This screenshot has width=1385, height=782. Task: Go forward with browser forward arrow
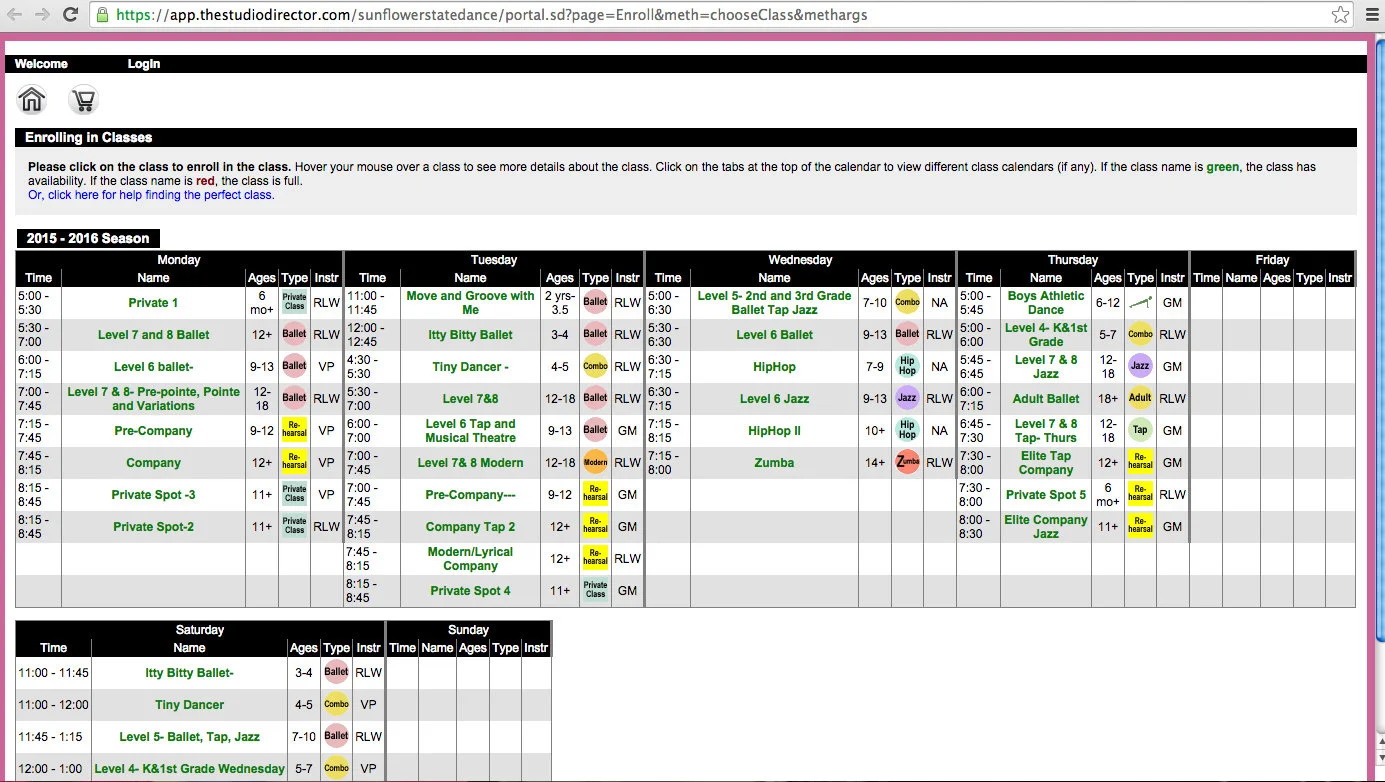coord(42,15)
